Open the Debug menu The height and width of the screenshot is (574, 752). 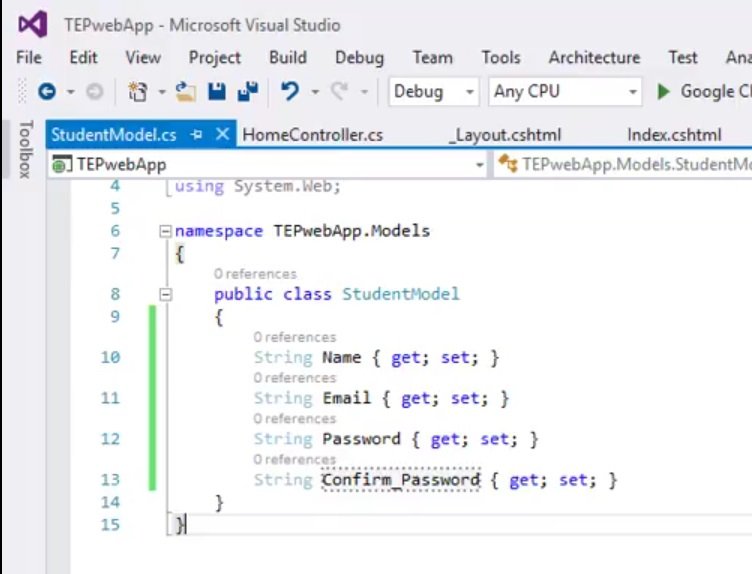(360, 58)
